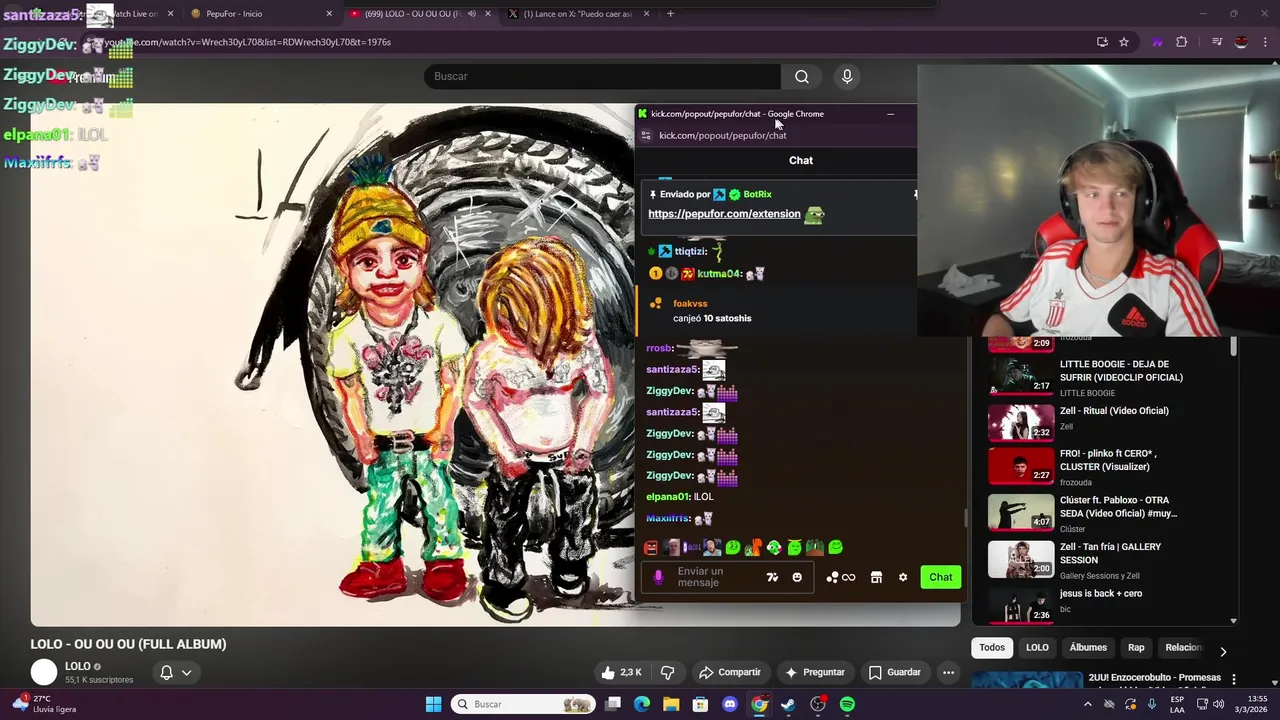The width and height of the screenshot is (1280, 720).
Task: Click the Preguntar button
Action: pyautogui.click(x=815, y=673)
